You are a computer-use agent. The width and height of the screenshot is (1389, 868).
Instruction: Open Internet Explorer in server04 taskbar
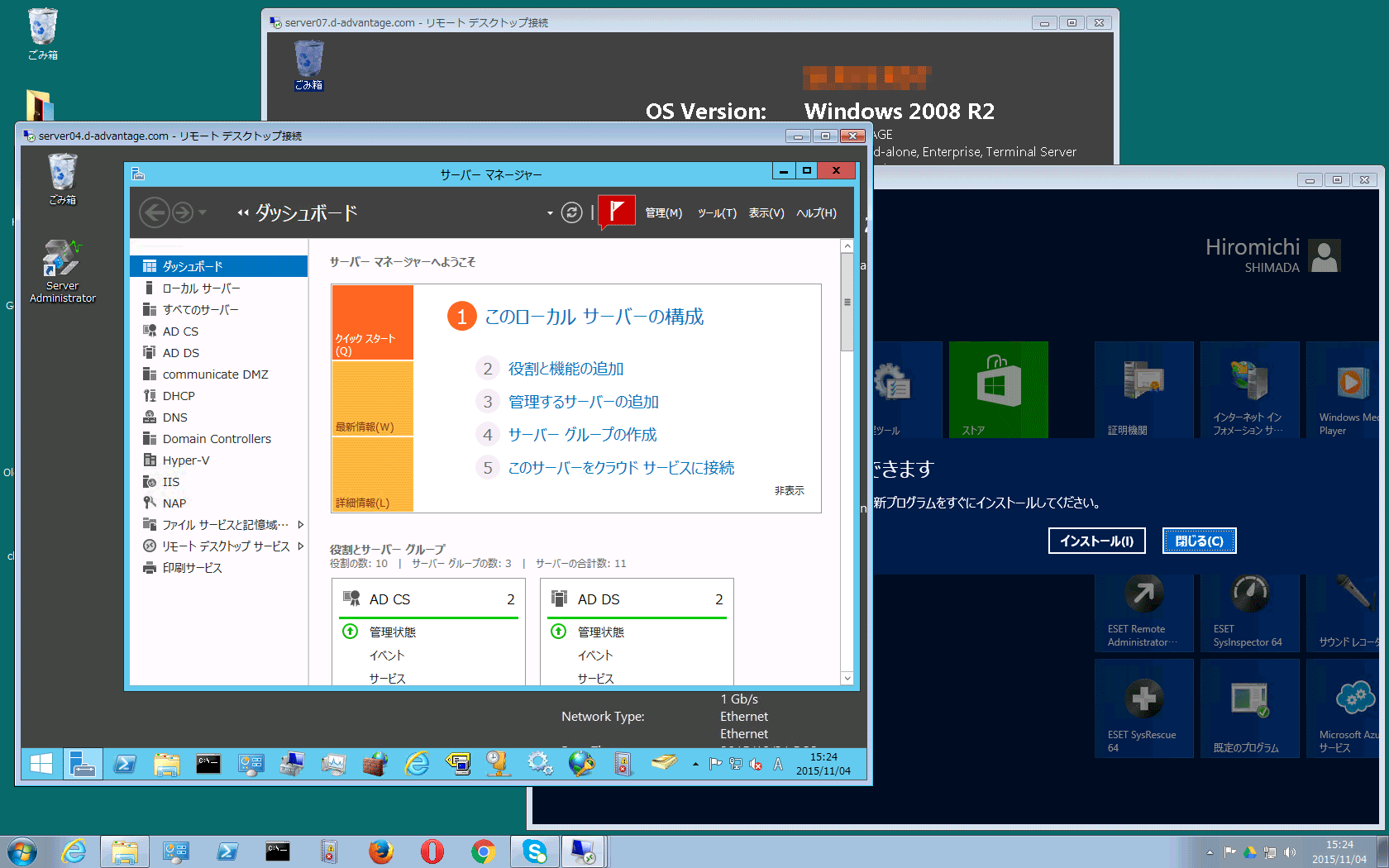416,764
